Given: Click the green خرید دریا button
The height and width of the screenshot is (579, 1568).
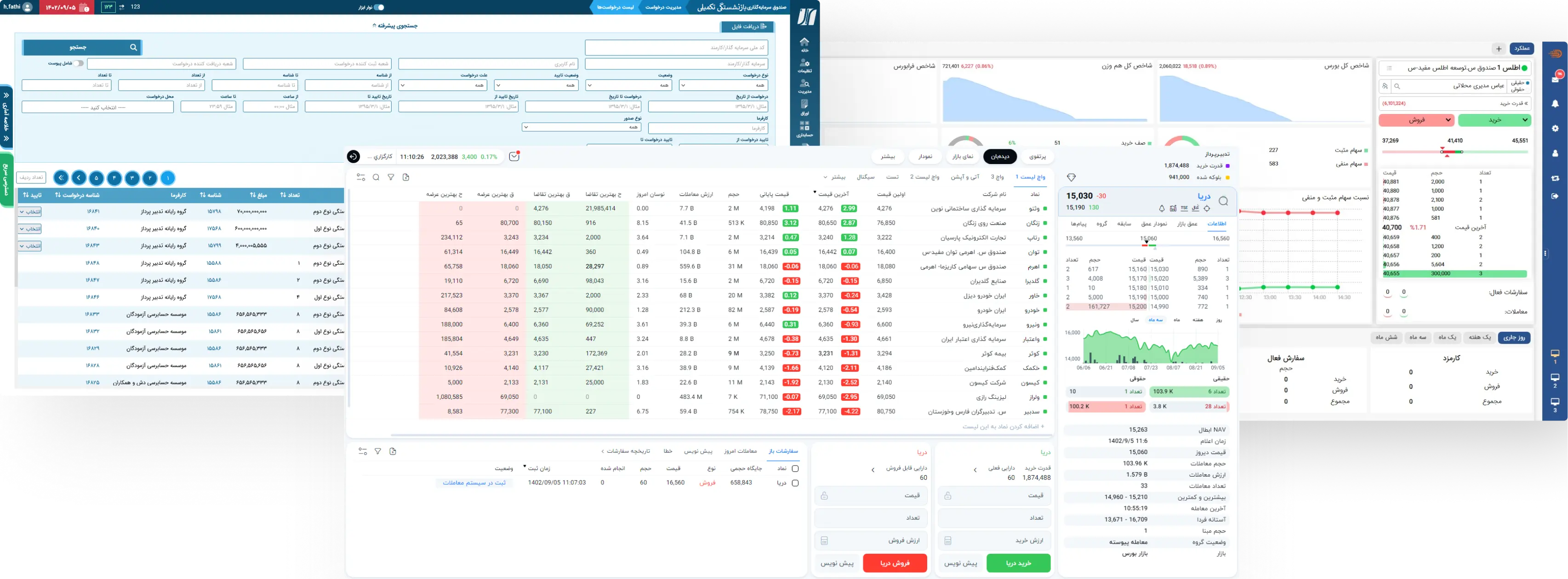Looking at the screenshot, I should tap(1018, 563).
